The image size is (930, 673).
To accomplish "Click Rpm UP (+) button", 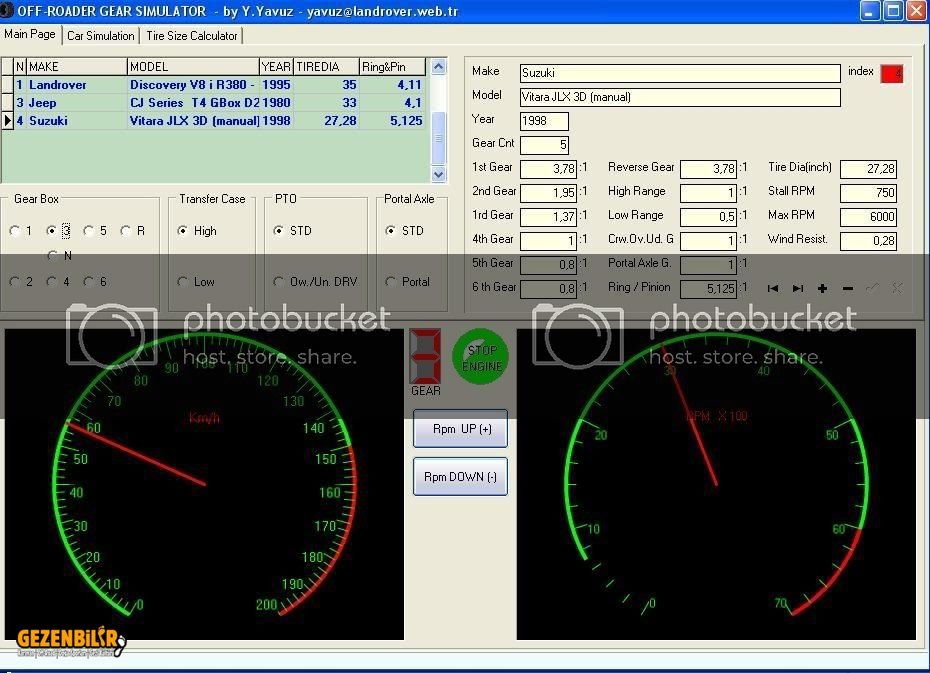I will (460, 429).
